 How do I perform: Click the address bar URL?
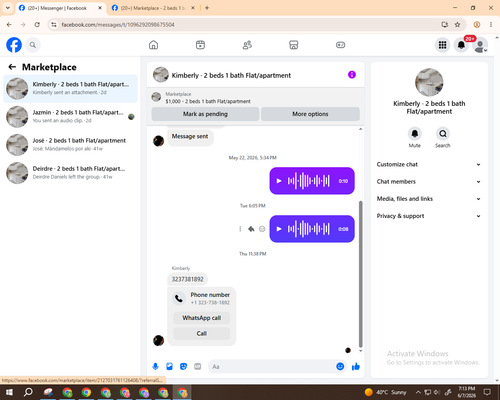point(118,25)
